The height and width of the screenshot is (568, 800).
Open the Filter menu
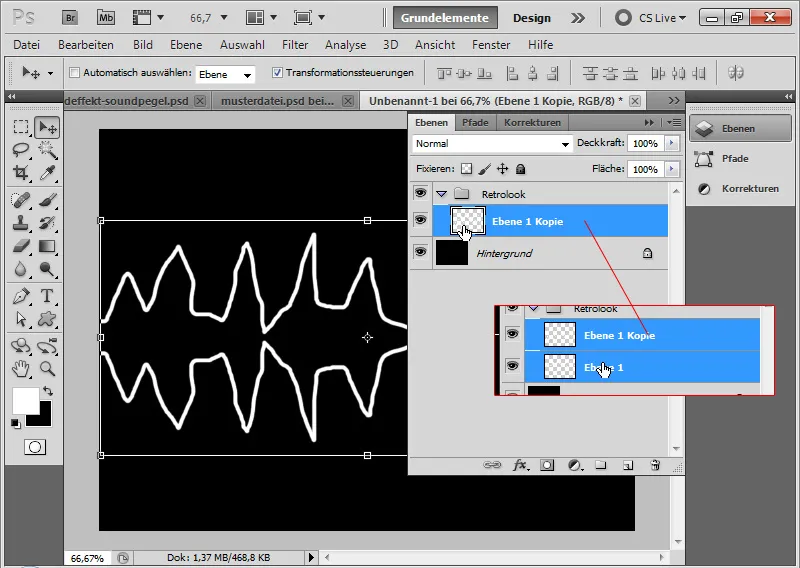[295, 45]
